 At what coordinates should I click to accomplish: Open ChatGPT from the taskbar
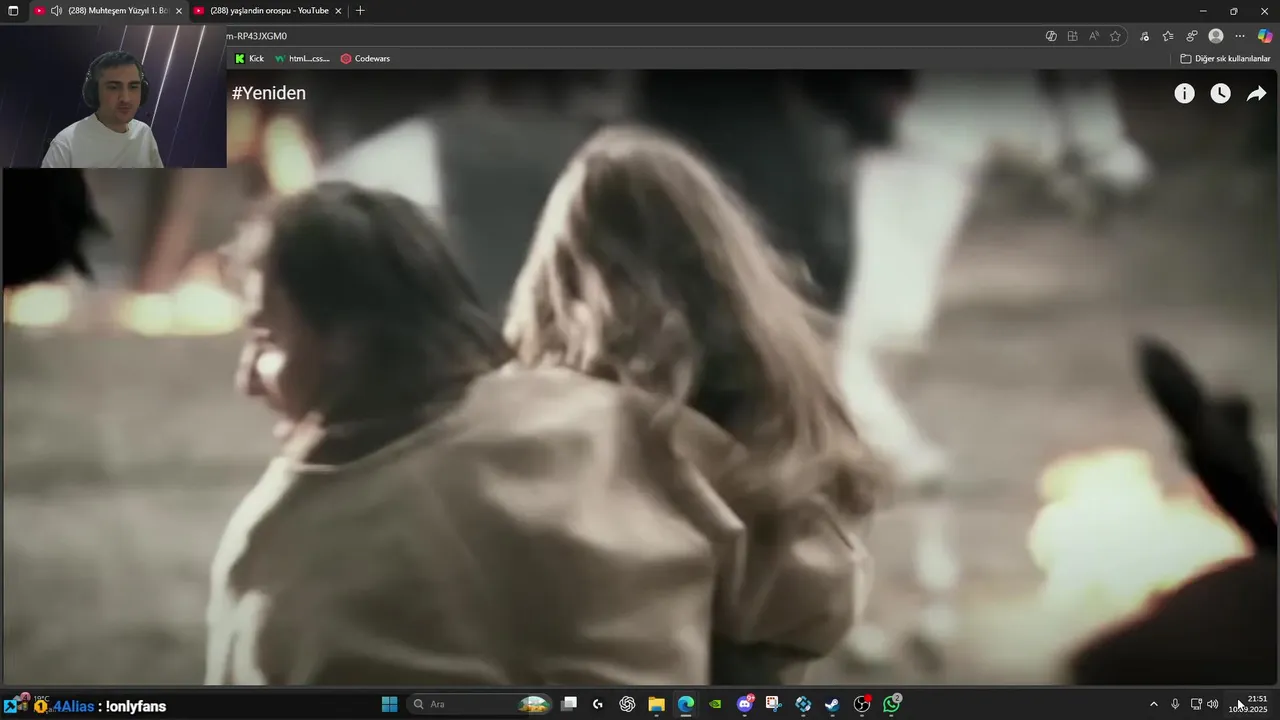click(627, 704)
